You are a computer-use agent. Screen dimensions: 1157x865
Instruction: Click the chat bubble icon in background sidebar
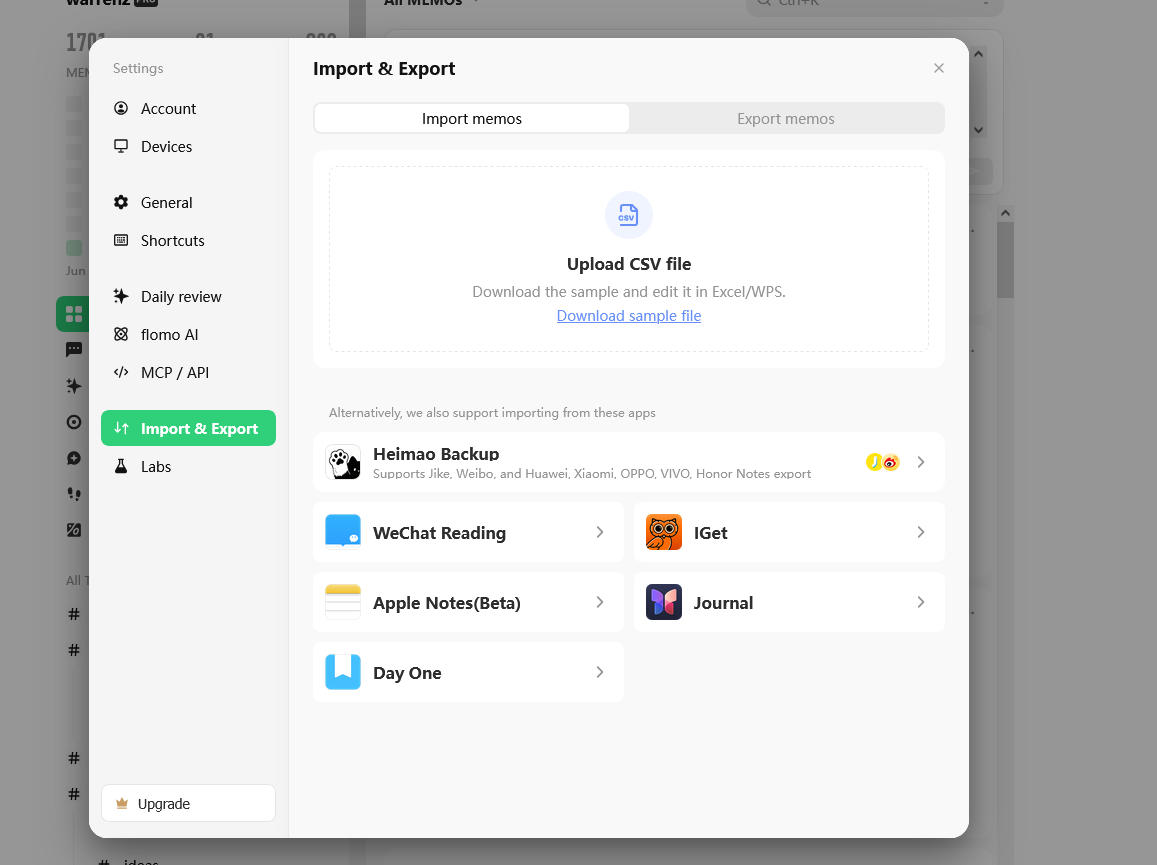74,350
